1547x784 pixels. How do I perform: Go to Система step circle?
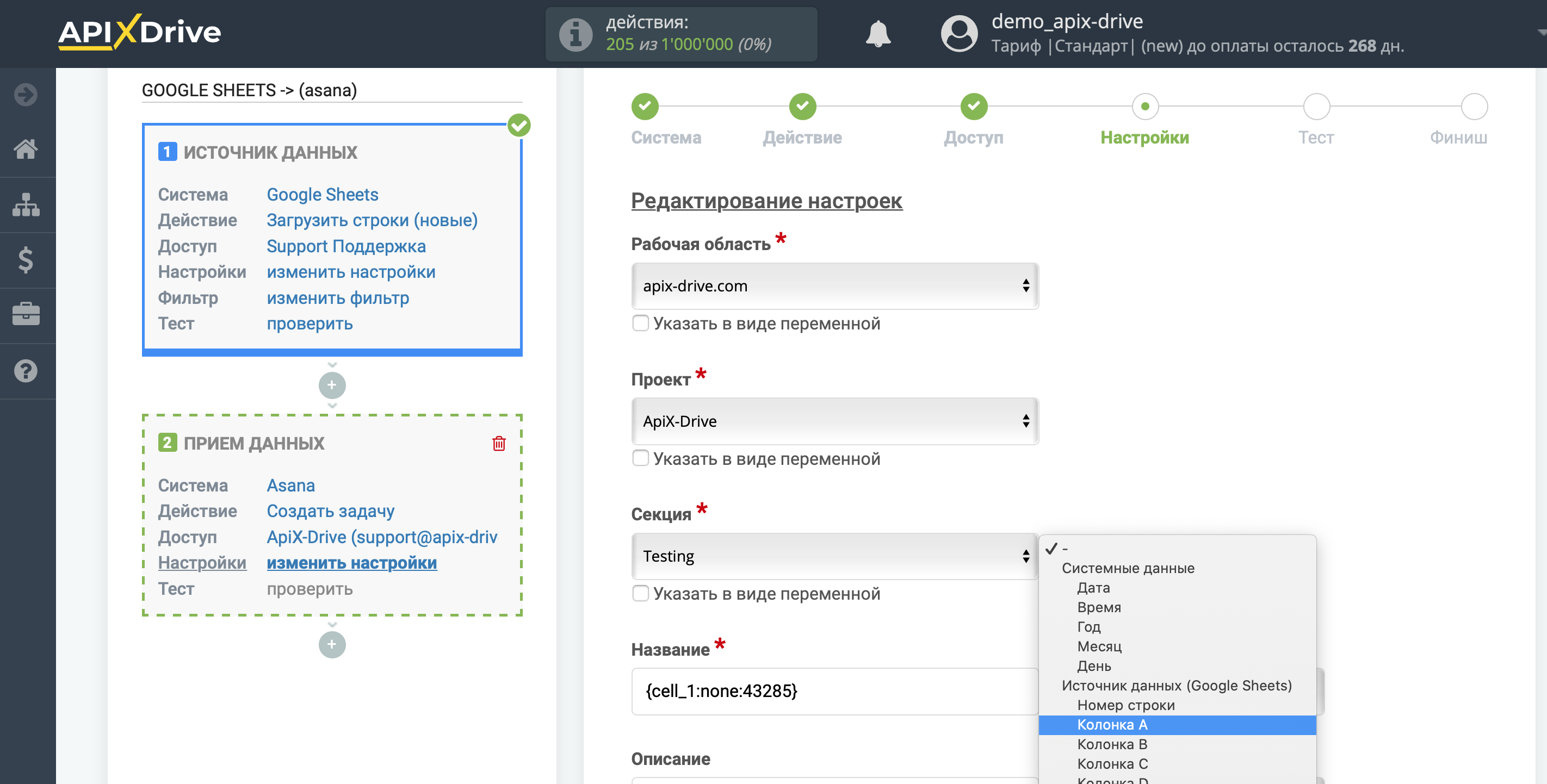pyautogui.click(x=645, y=106)
